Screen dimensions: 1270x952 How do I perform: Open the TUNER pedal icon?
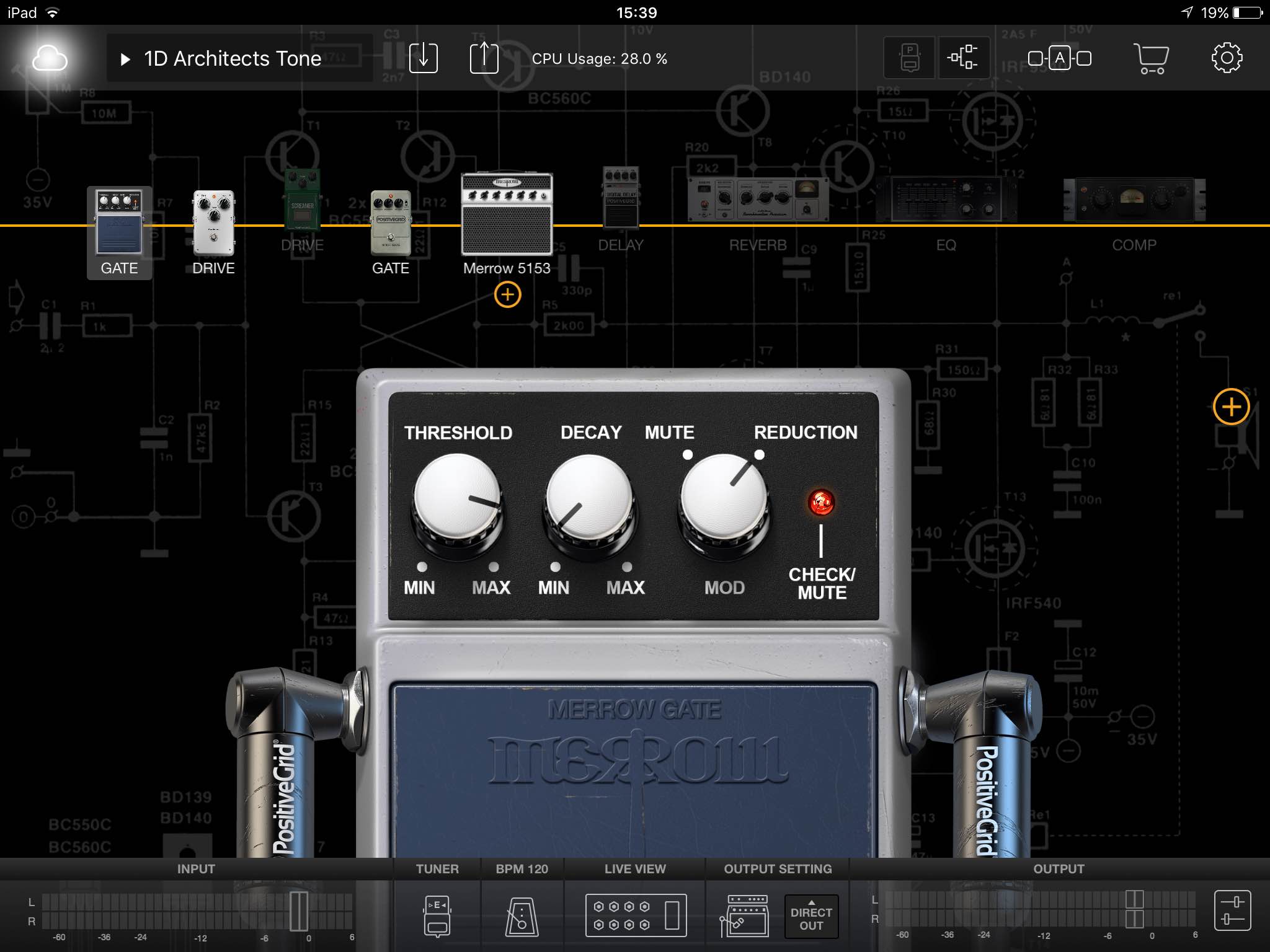coord(437,915)
